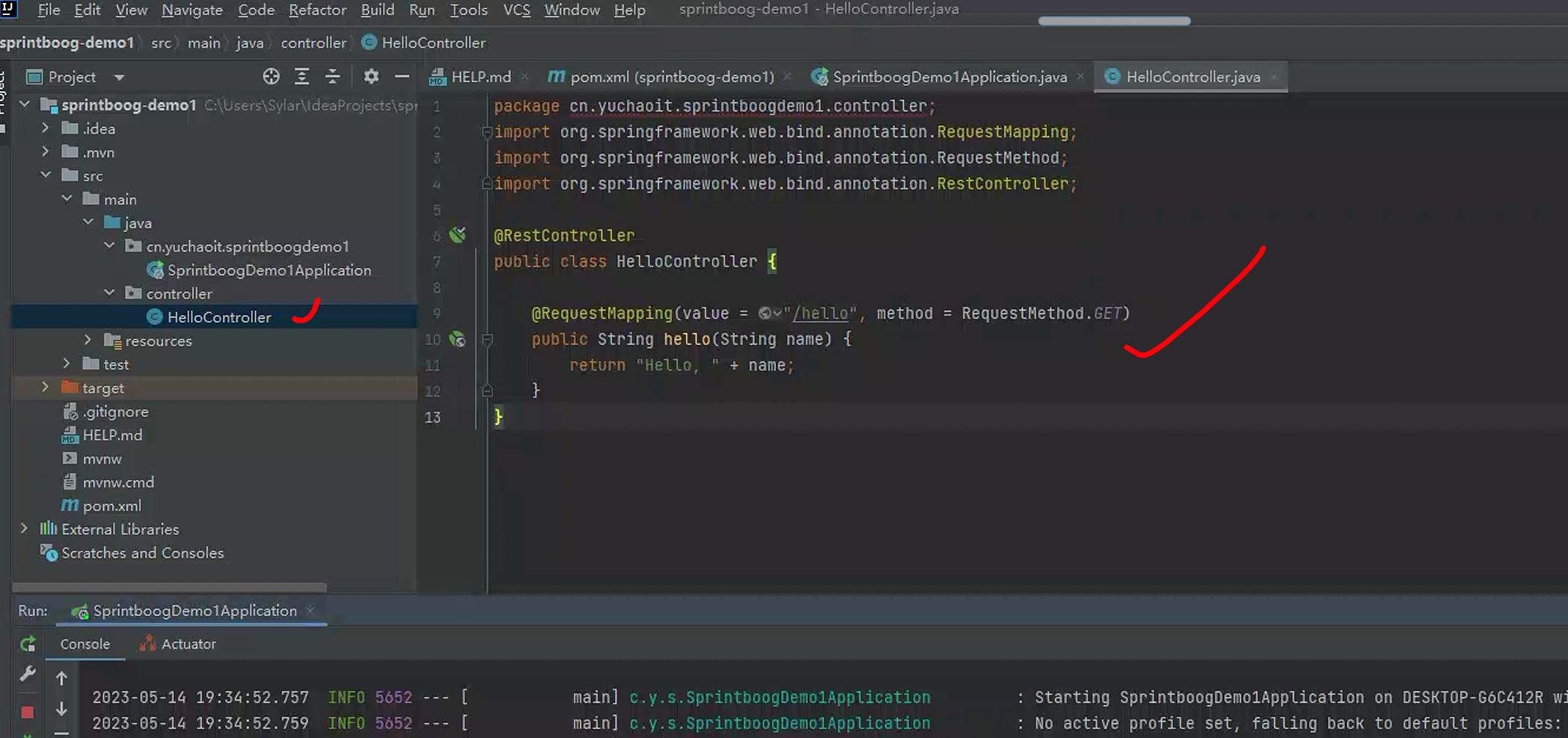Click the Expand All icon in Project panel

[x=301, y=76]
